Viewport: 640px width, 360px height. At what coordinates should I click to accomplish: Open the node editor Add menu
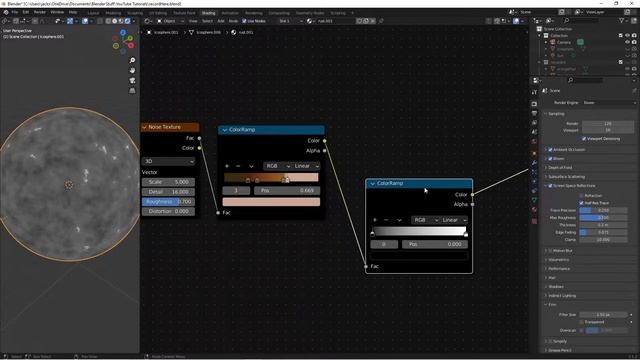coord(221,21)
